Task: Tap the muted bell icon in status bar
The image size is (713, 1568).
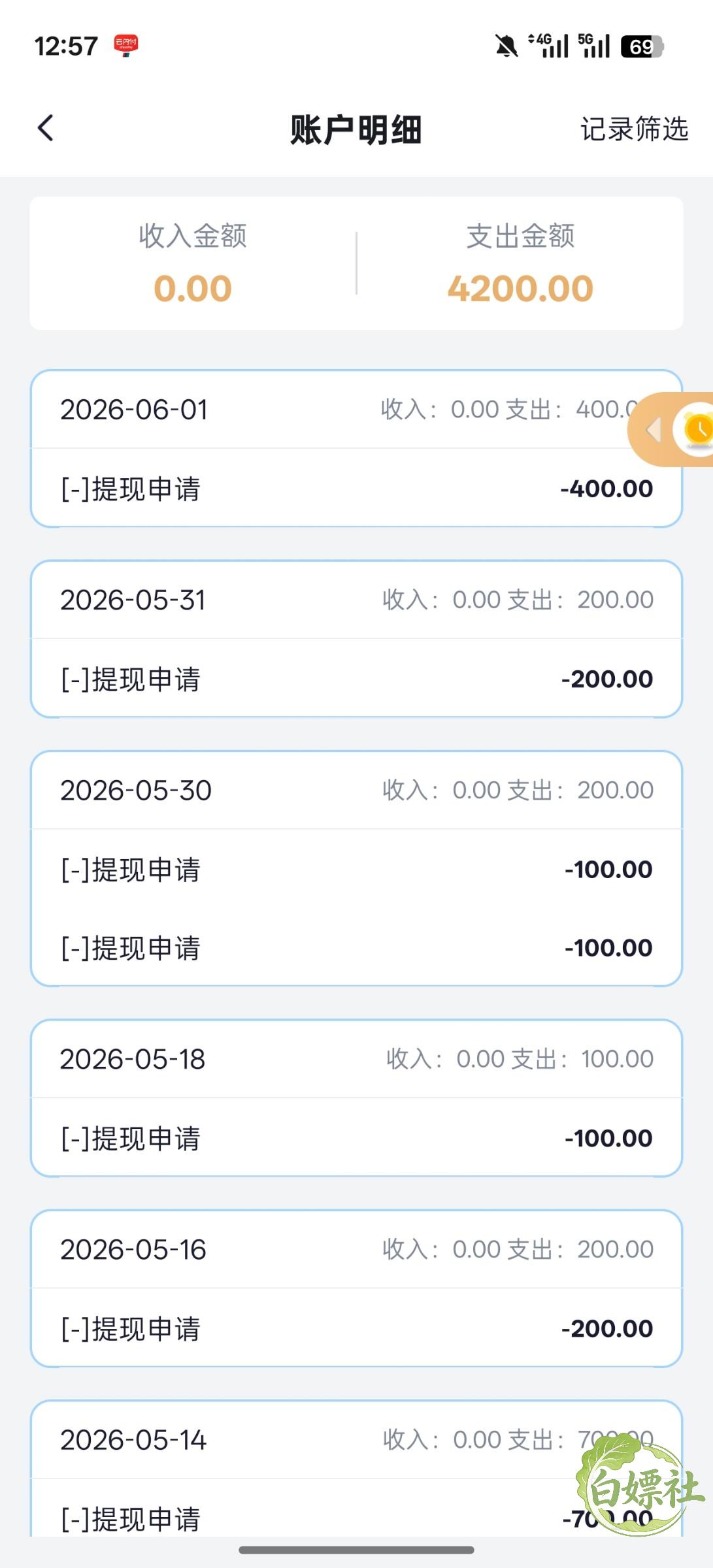Action: tap(505, 46)
